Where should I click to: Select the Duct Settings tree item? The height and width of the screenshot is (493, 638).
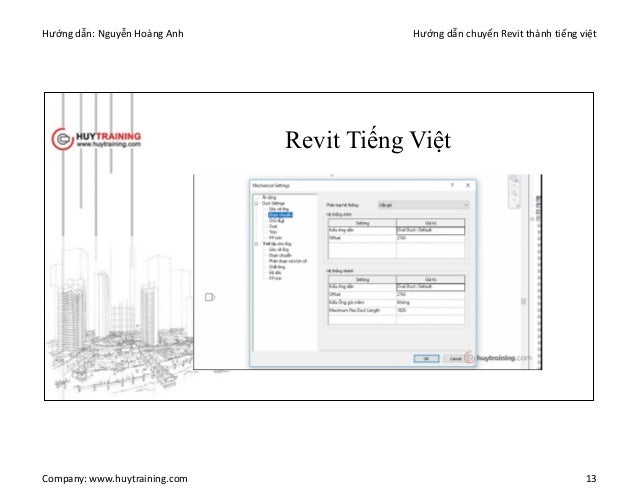[273, 203]
